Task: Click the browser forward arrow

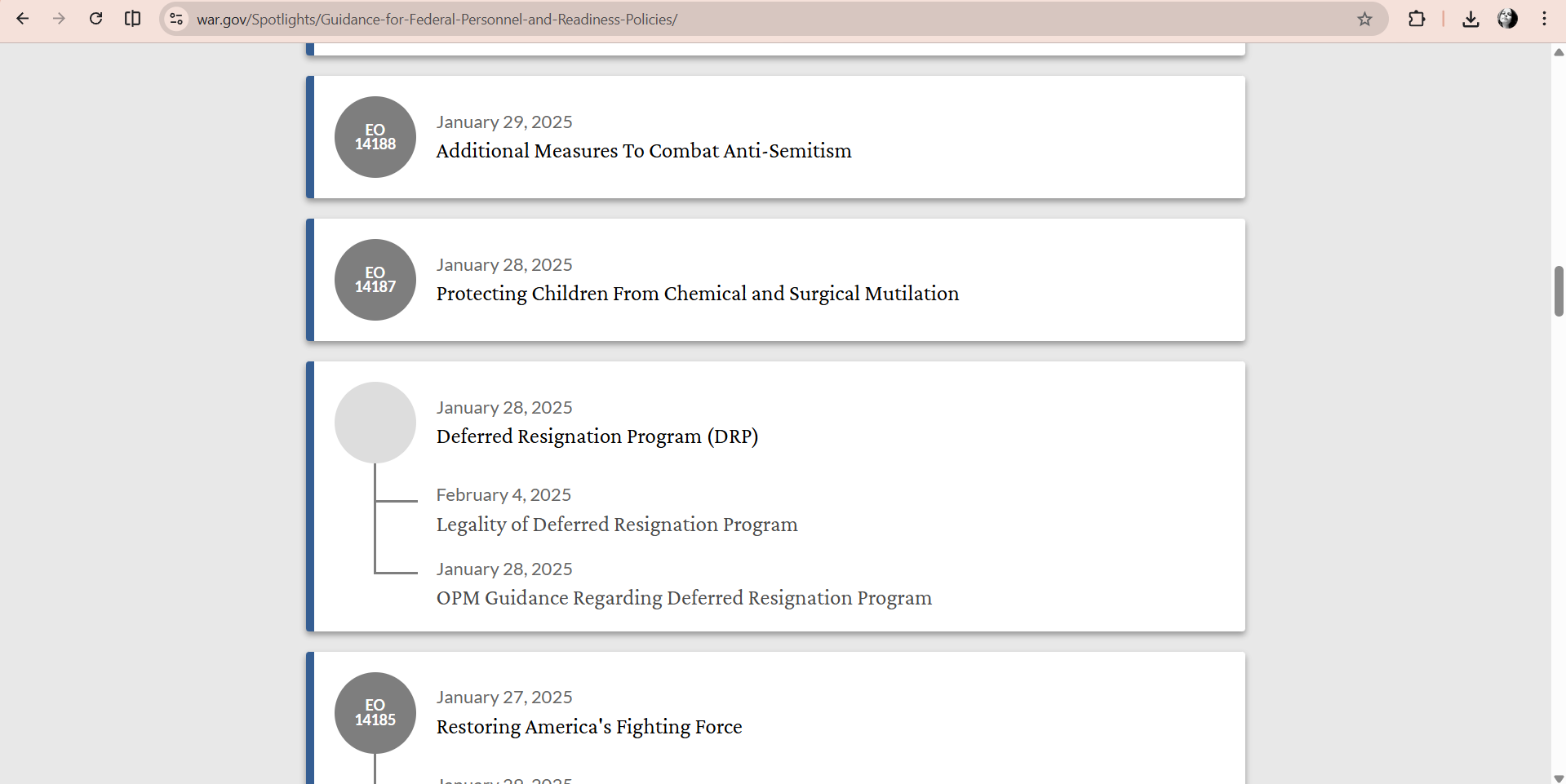Action: (59, 19)
